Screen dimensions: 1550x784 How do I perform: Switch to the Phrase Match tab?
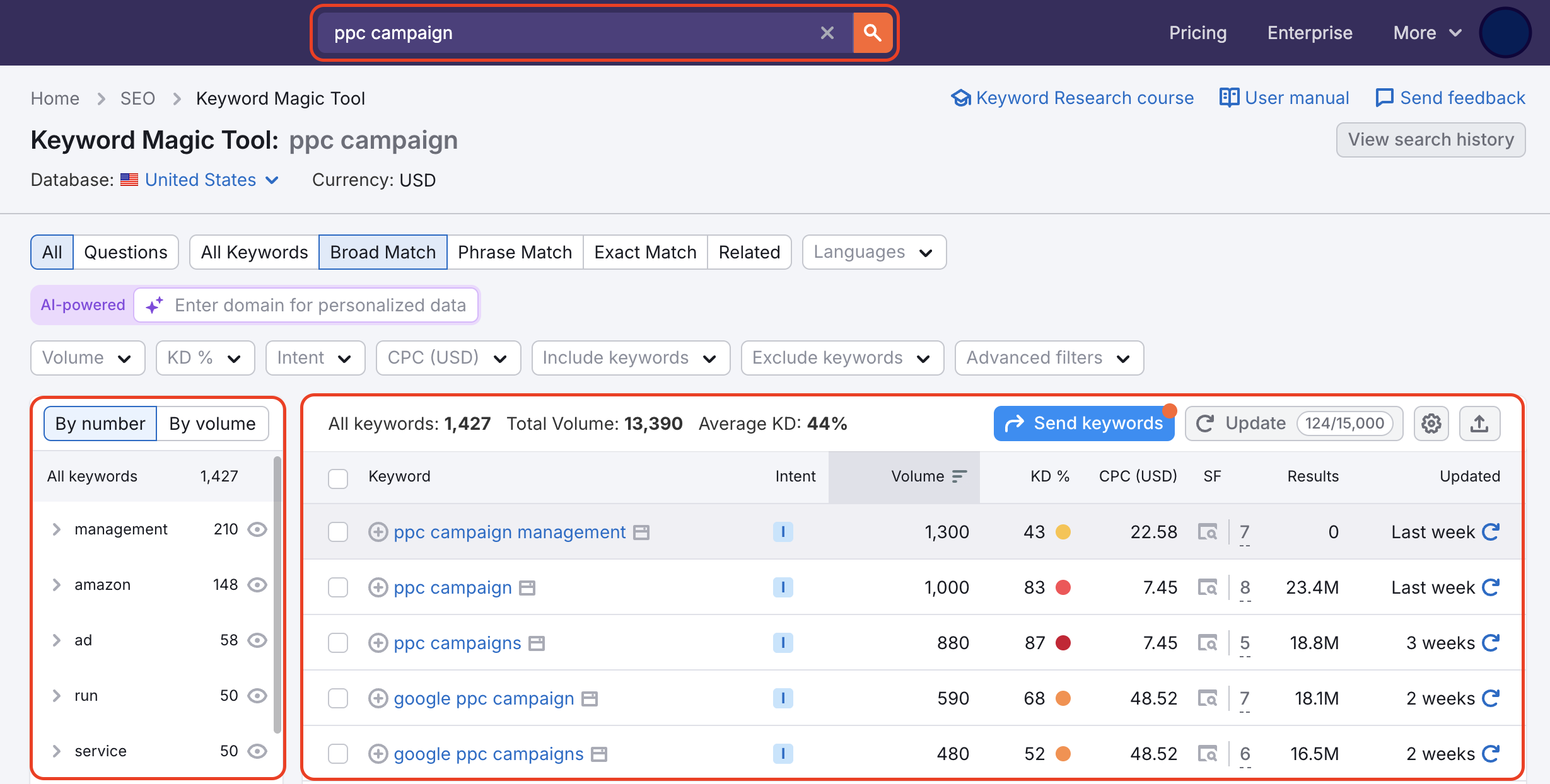[515, 251]
